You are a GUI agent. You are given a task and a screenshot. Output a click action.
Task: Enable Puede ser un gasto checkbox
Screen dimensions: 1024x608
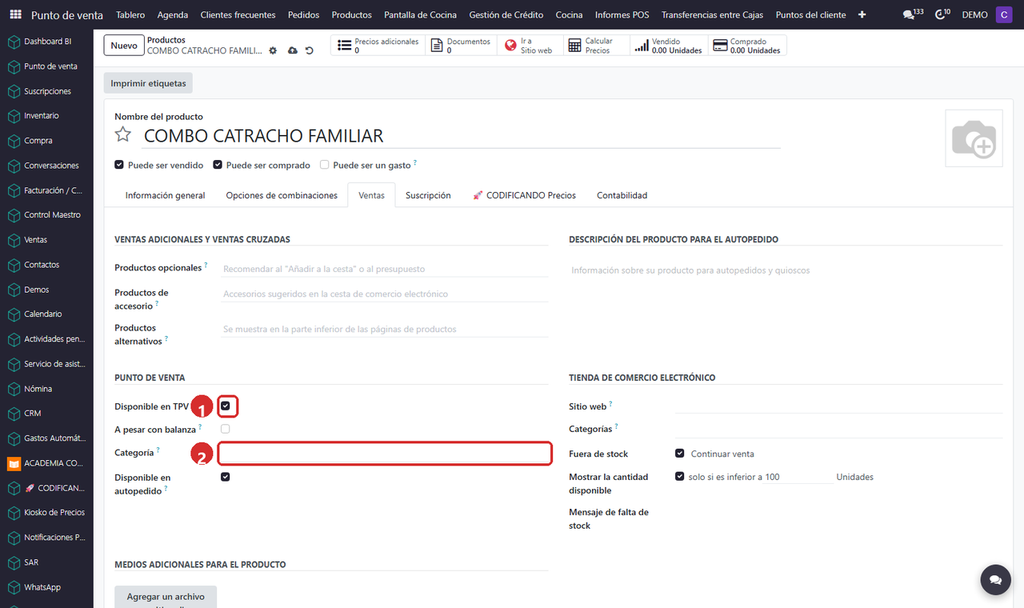324,165
